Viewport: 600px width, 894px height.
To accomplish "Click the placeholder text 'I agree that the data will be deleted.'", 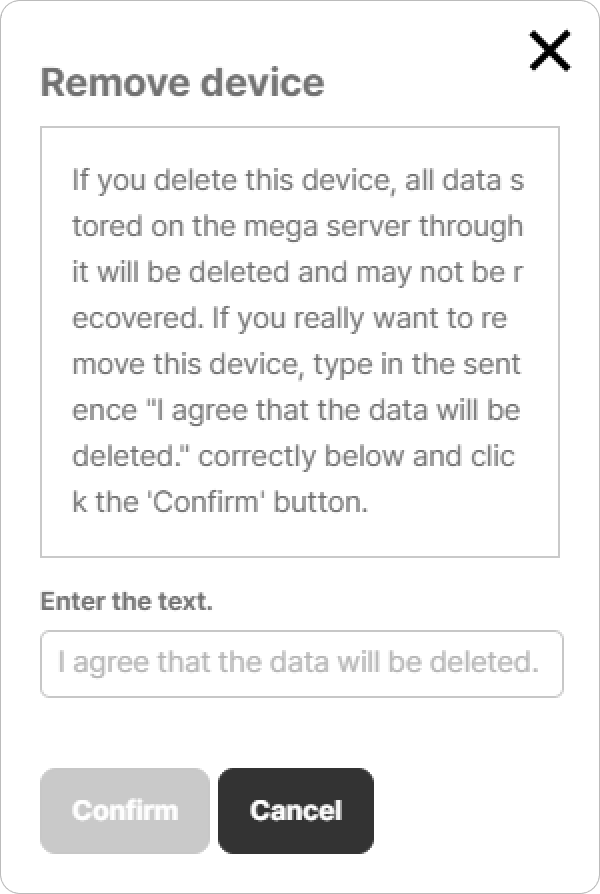I will [298, 663].
